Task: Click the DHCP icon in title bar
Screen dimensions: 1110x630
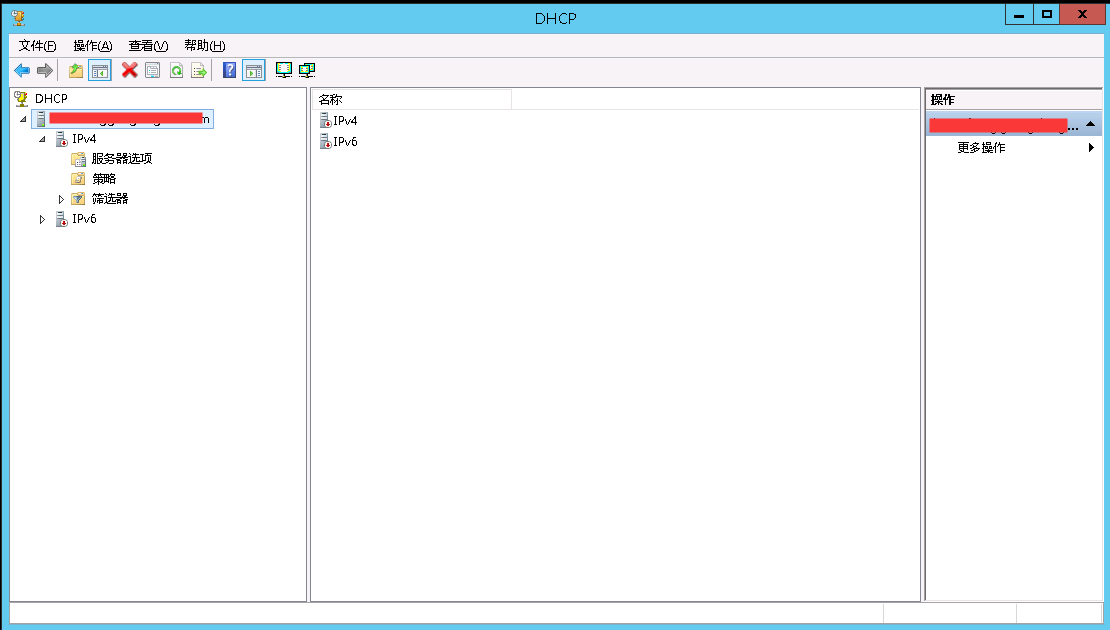Action: [x=18, y=17]
